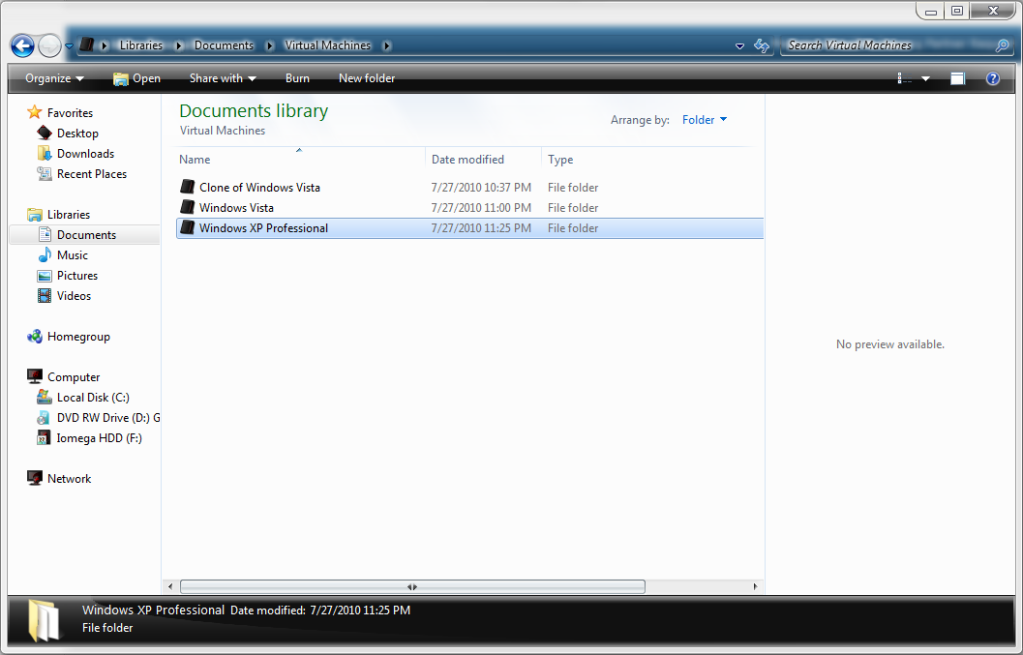Click the Network icon in navigation pane
This screenshot has width=1023, height=655.
tap(35, 478)
